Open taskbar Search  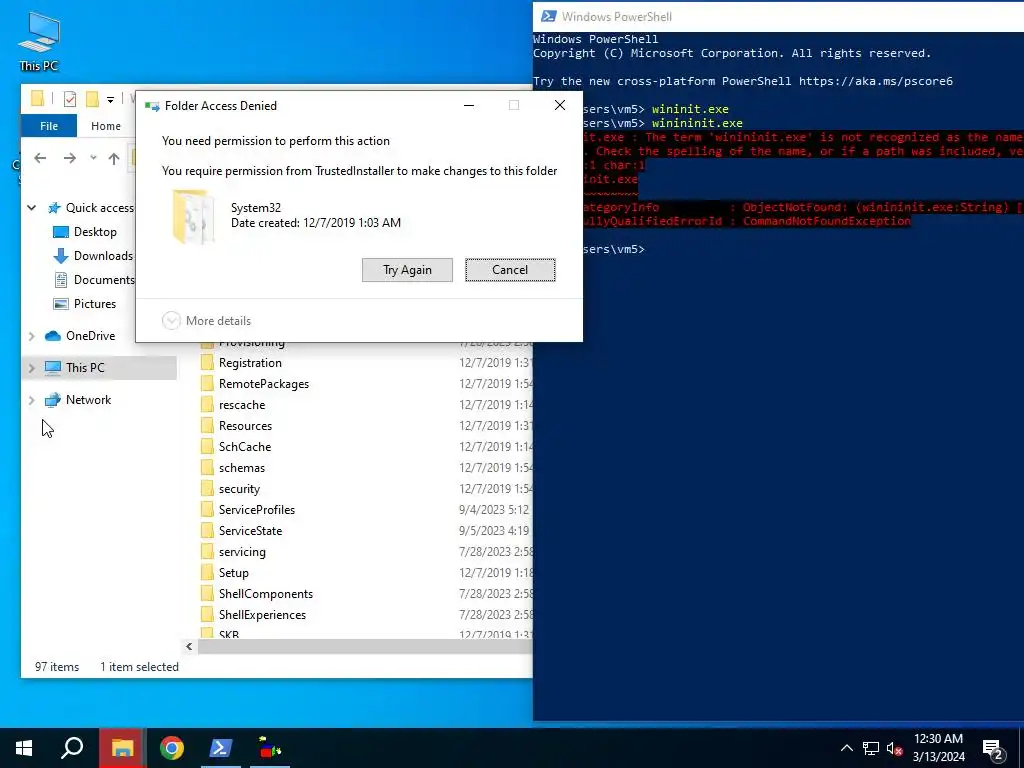(x=72, y=748)
